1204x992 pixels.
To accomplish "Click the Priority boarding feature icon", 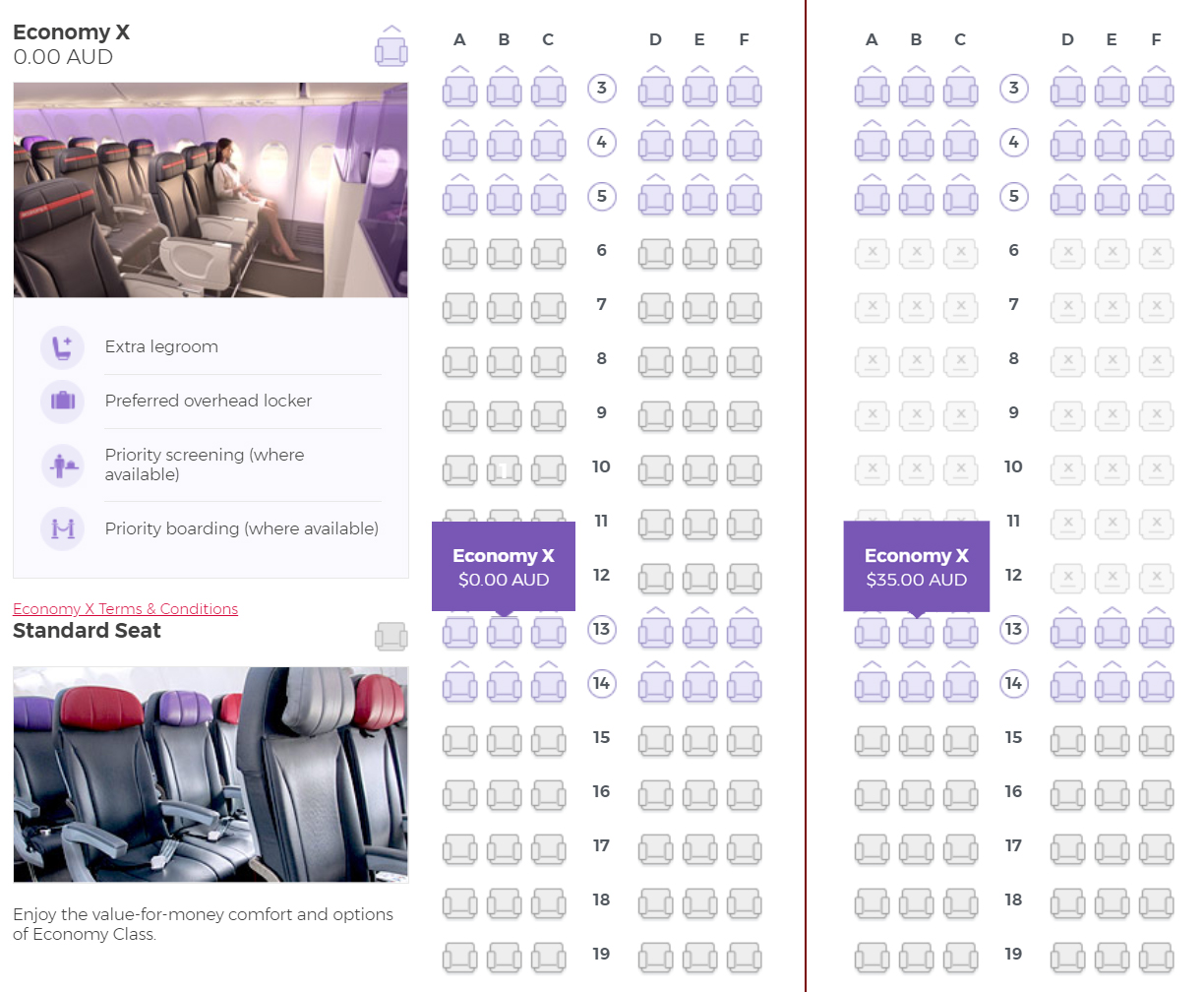I will [x=63, y=528].
